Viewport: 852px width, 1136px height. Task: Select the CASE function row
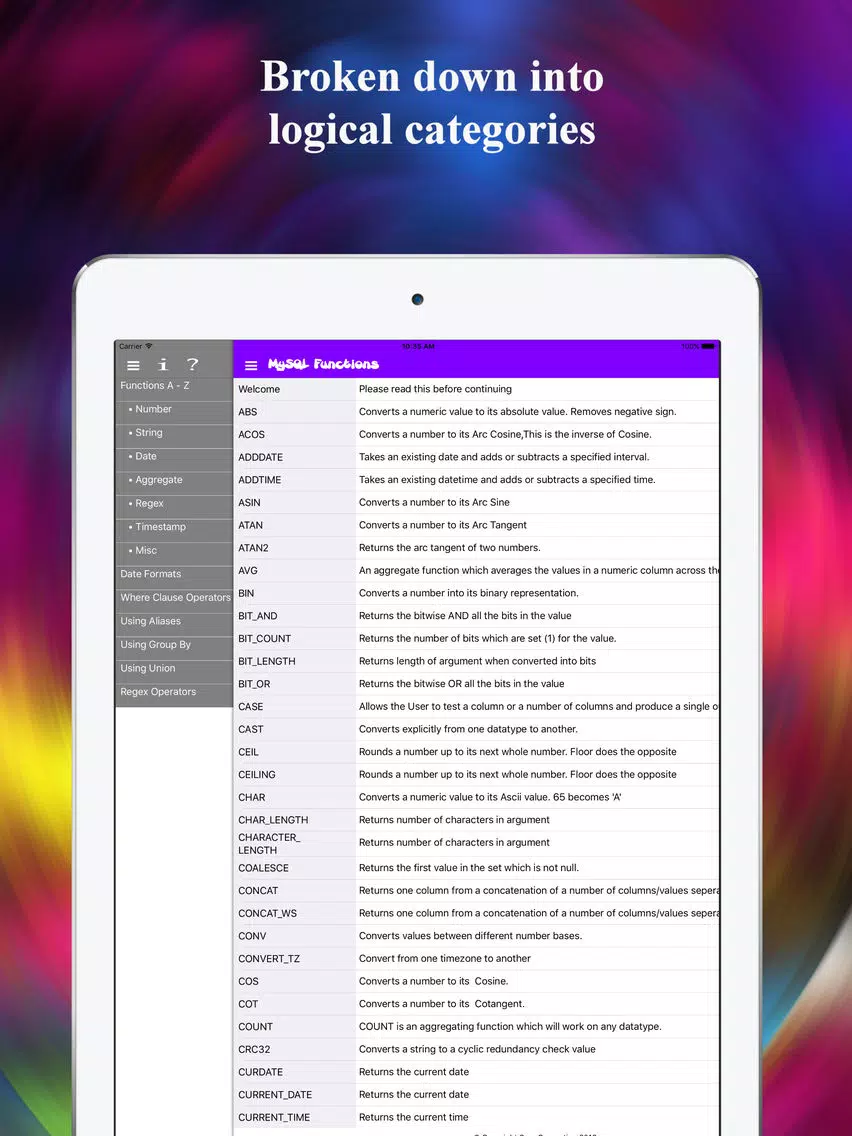pos(476,706)
